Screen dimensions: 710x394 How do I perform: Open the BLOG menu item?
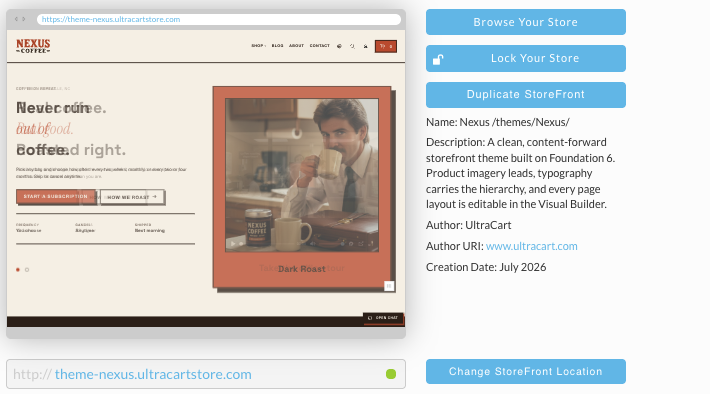278,46
